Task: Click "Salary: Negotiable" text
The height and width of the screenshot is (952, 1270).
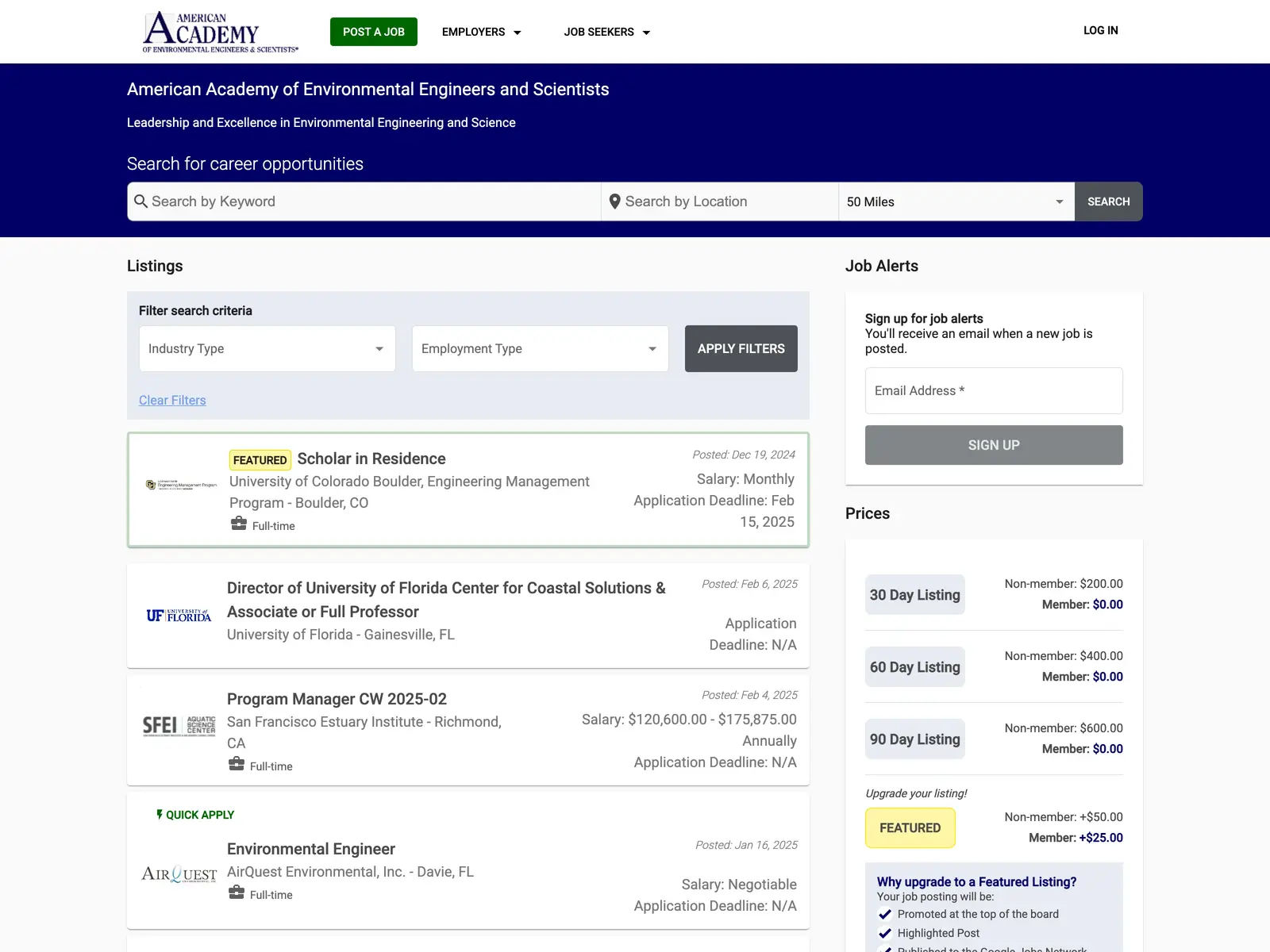Action: tap(739, 884)
